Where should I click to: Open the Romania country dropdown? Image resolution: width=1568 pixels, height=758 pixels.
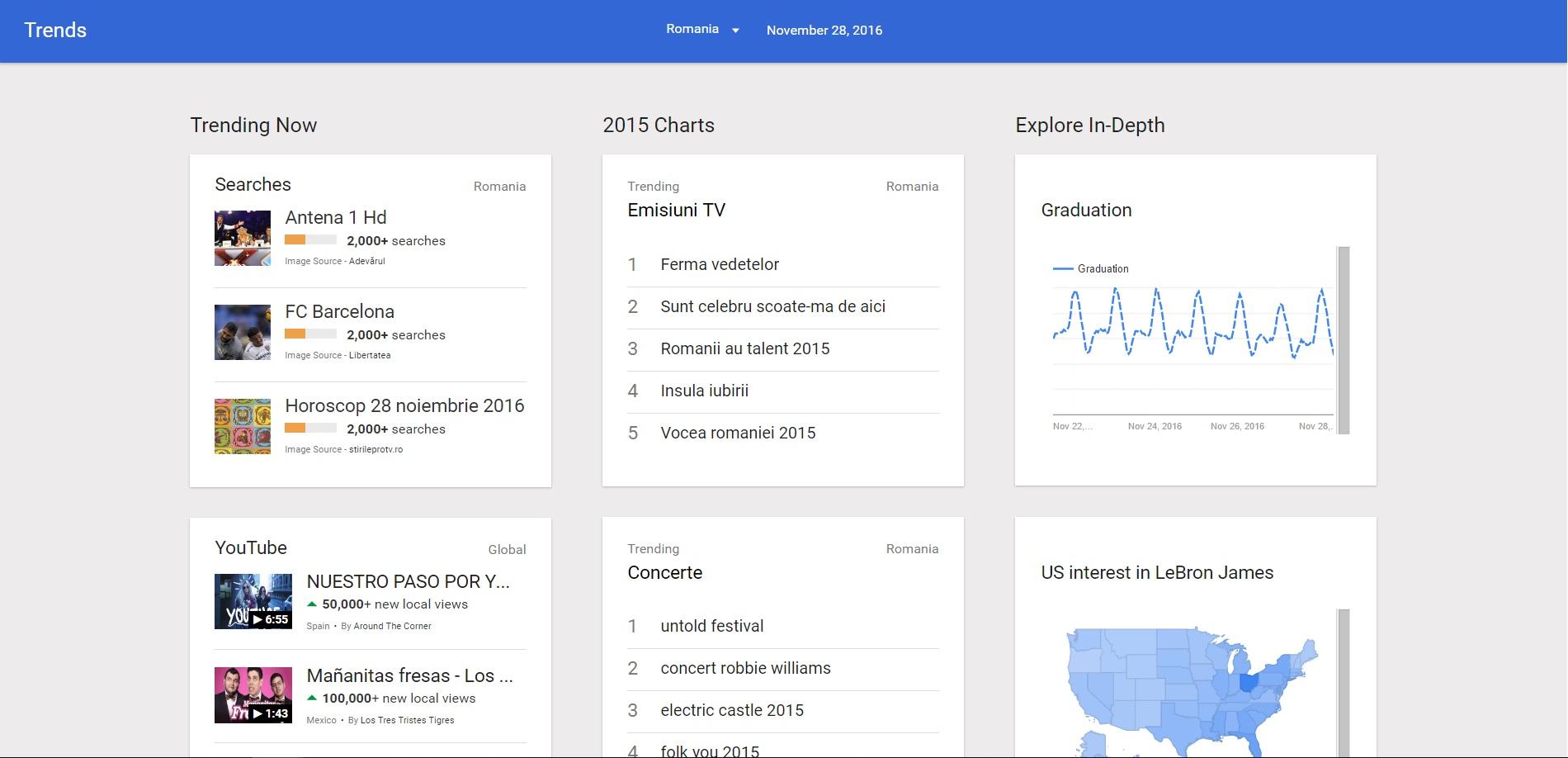pos(702,30)
